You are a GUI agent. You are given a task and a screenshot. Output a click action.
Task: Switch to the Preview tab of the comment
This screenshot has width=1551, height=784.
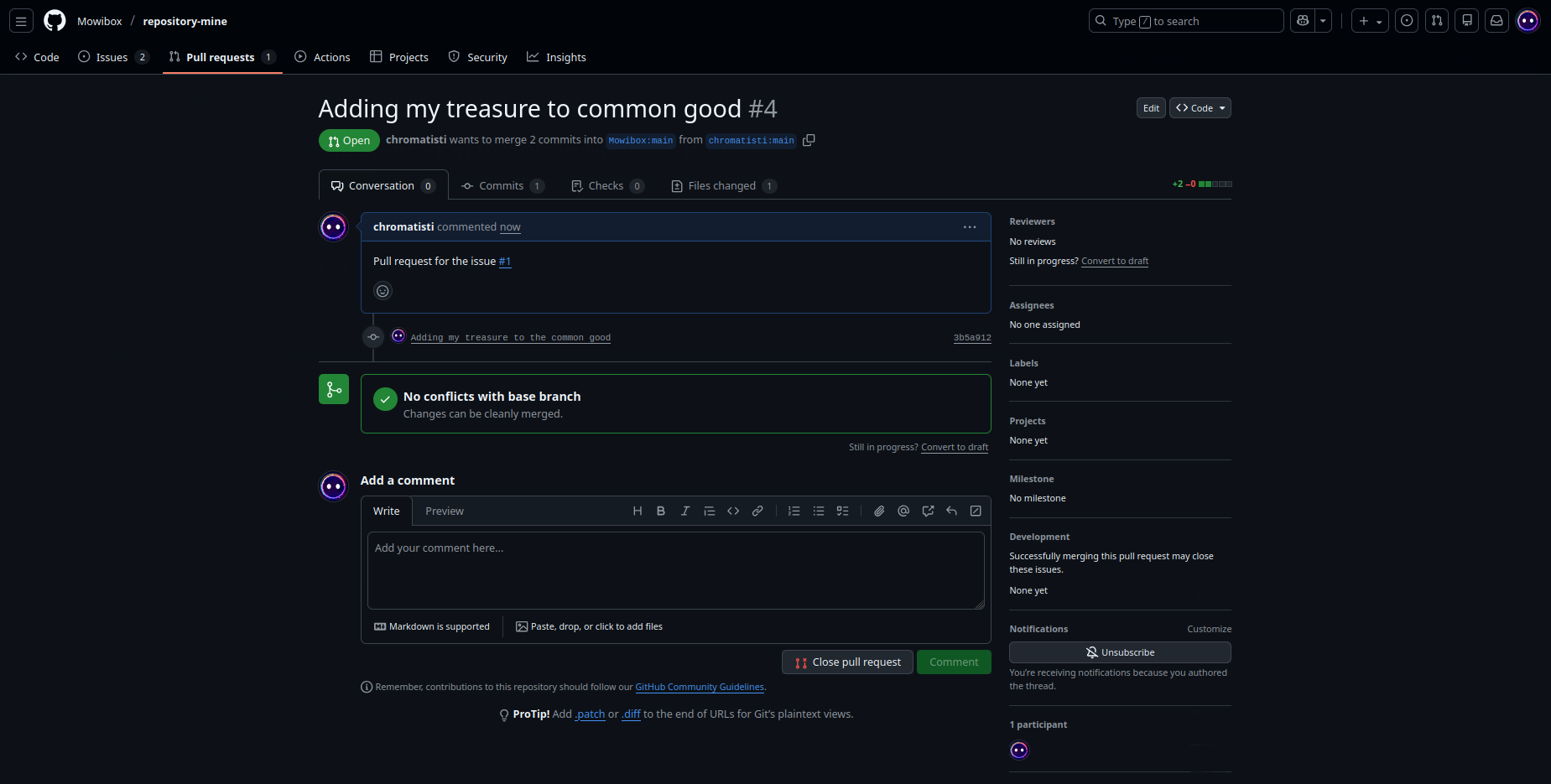coord(444,511)
